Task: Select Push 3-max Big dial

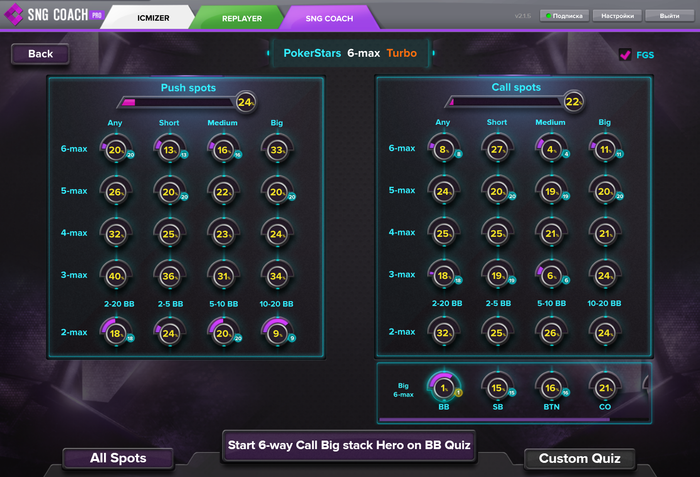Action: [x=277, y=276]
